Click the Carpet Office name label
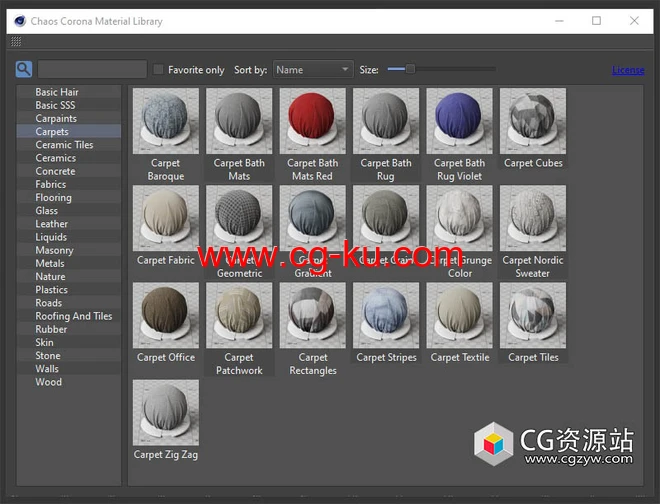This screenshot has width=660, height=504. click(x=166, y=357)
